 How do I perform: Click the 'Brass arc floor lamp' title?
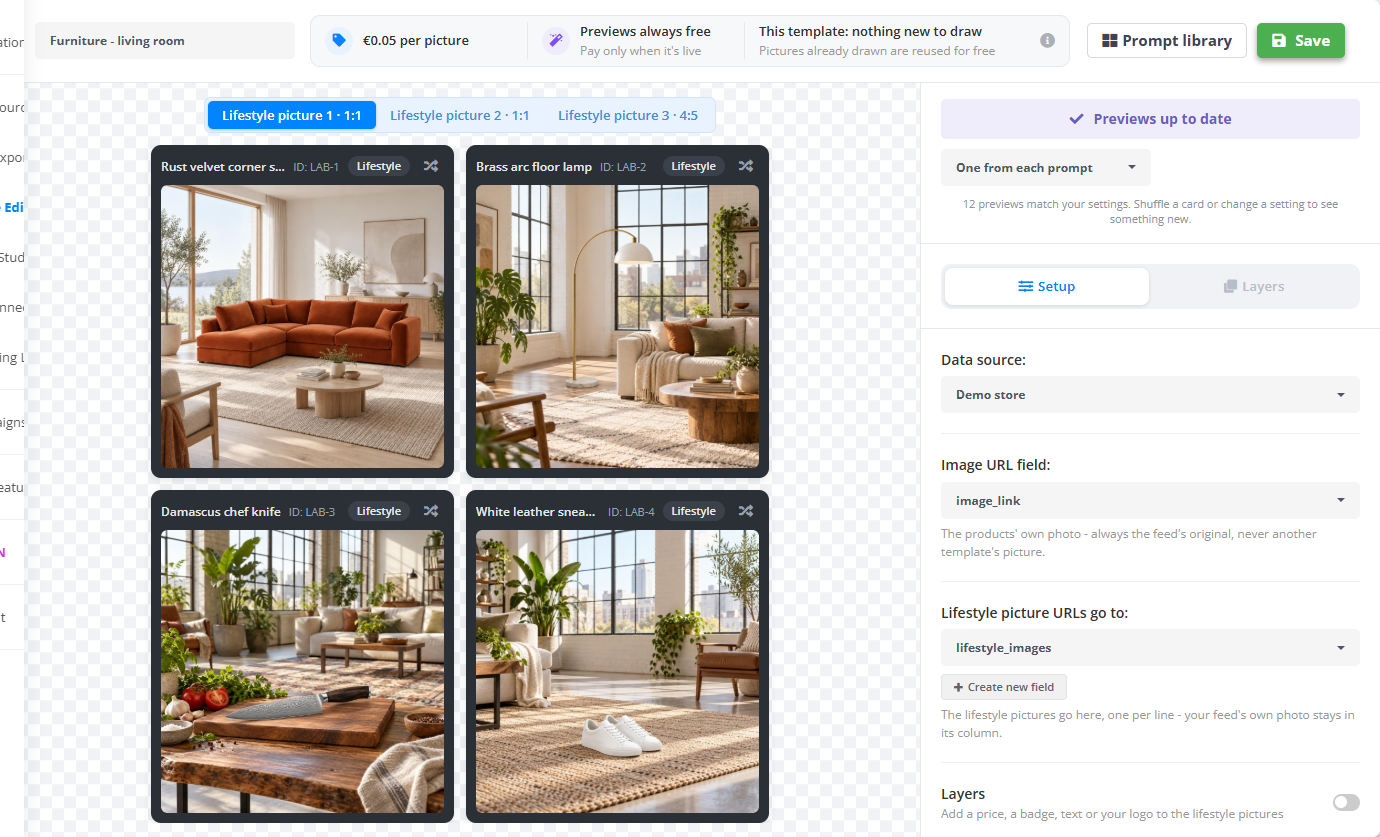click(x=534, y=167)
